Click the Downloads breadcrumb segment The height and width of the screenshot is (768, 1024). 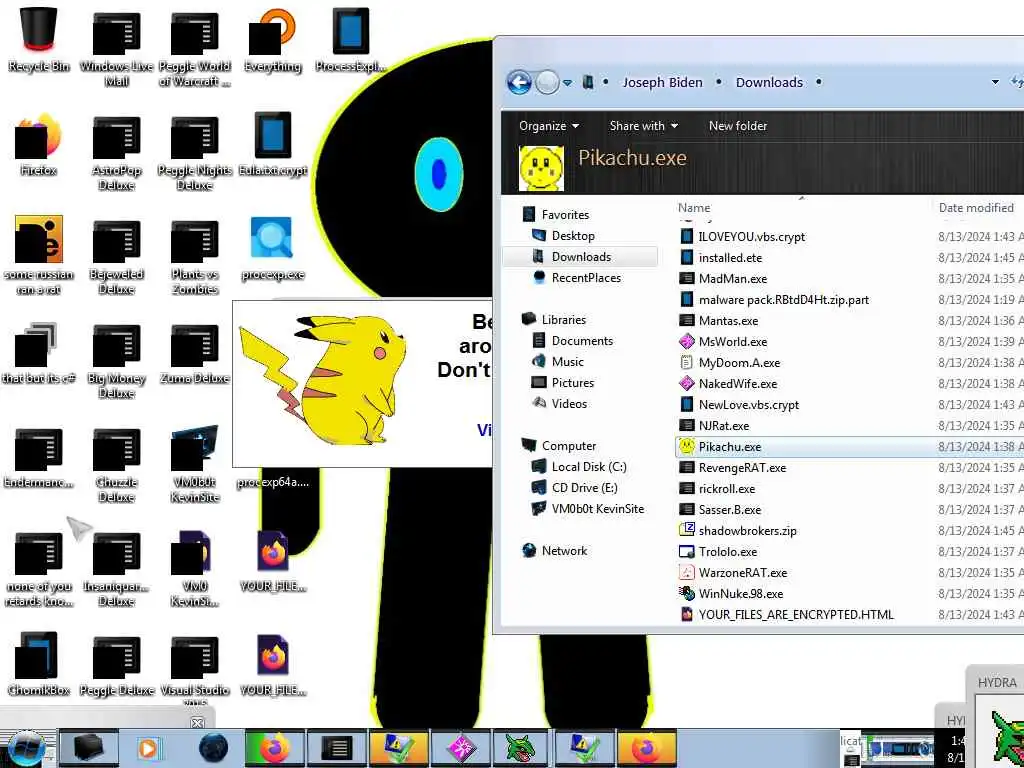coord(769,82)
